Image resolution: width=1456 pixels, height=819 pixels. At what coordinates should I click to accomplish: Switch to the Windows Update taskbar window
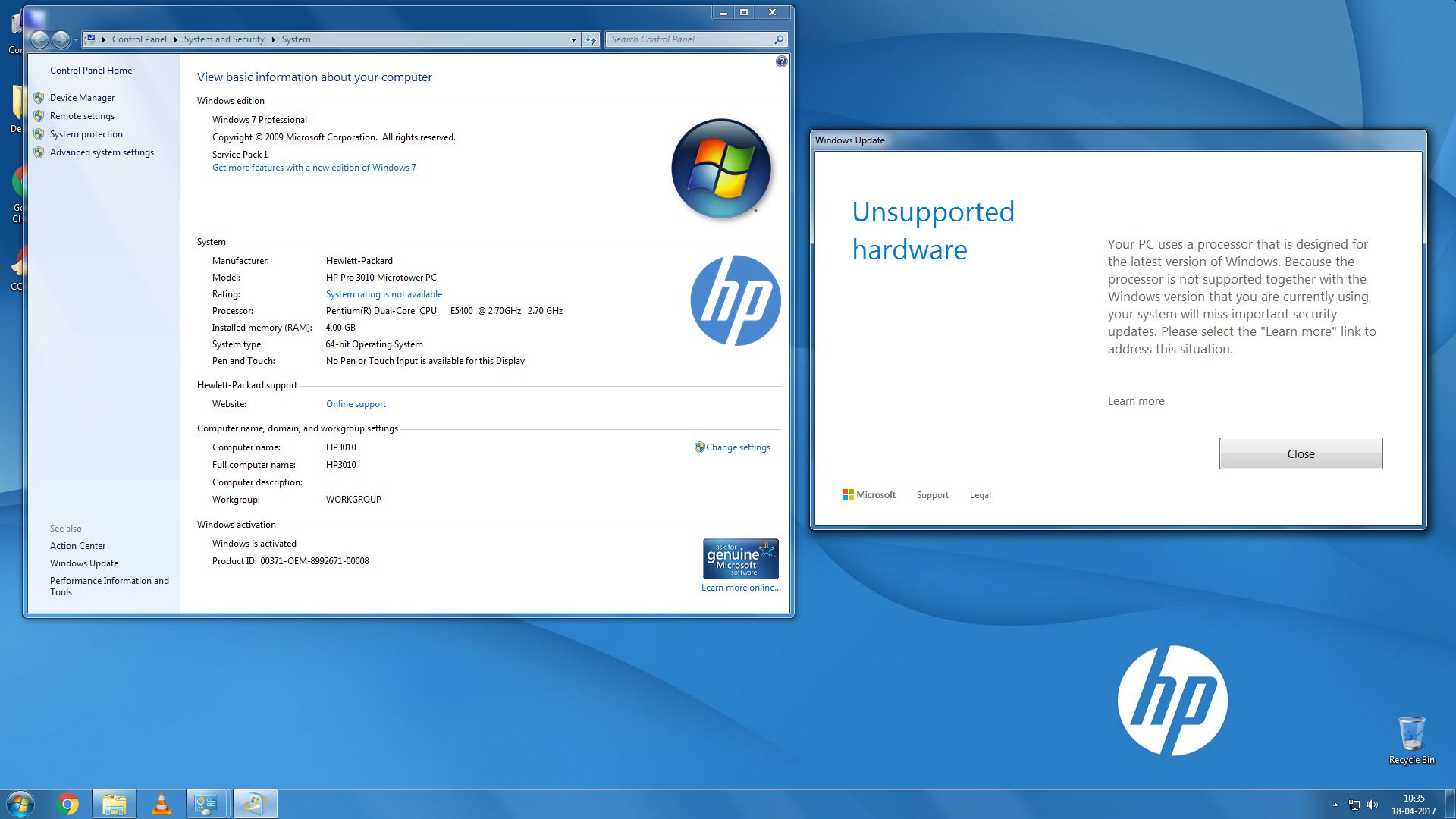tap(255, 804)
